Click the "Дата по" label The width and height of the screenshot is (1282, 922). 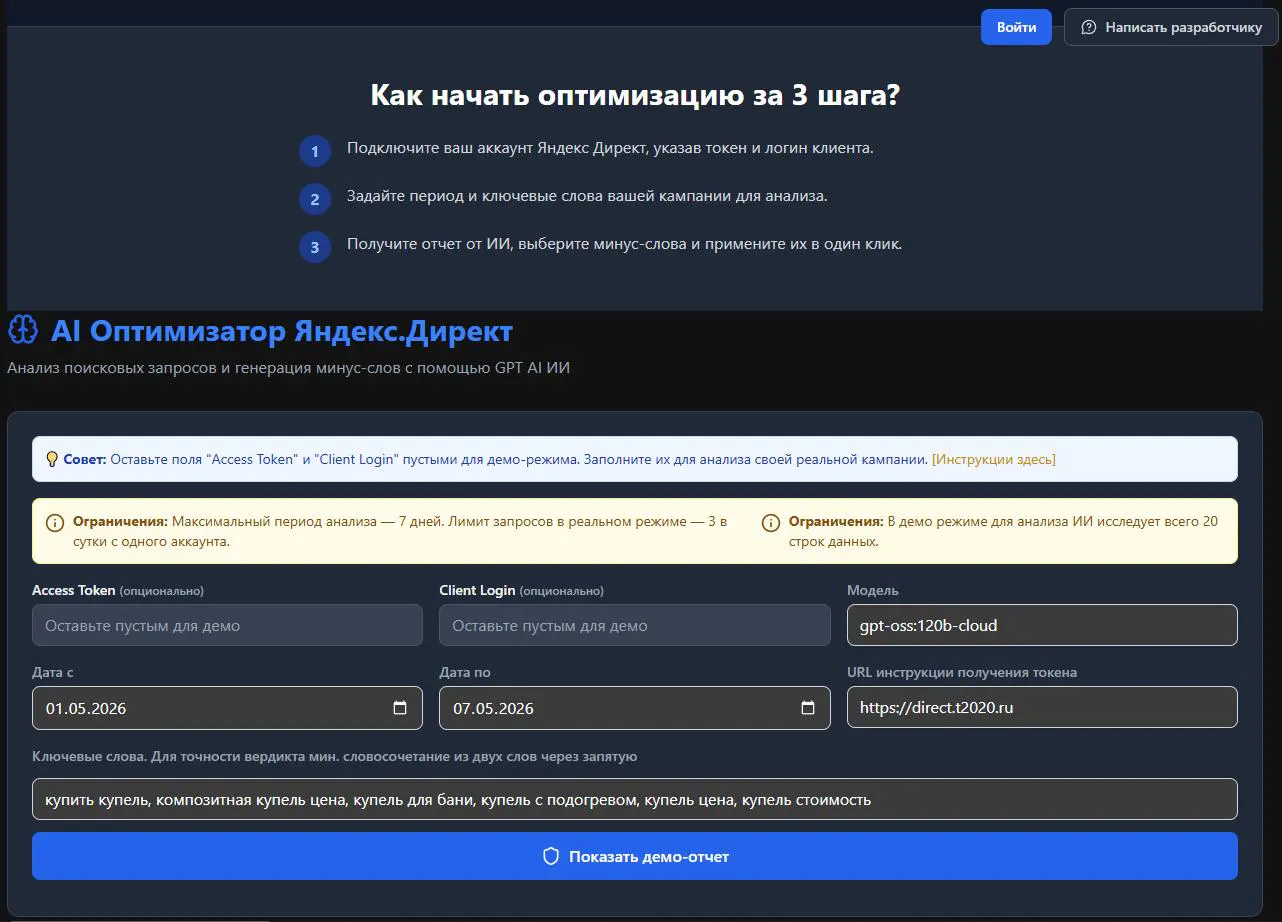point(465,672)
